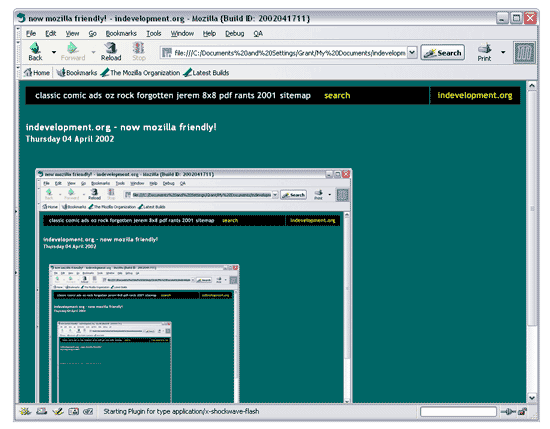Image resolution: width=550 pixels, height=429 pixels.
Task: Open the Debug menu
Action: 234,33
